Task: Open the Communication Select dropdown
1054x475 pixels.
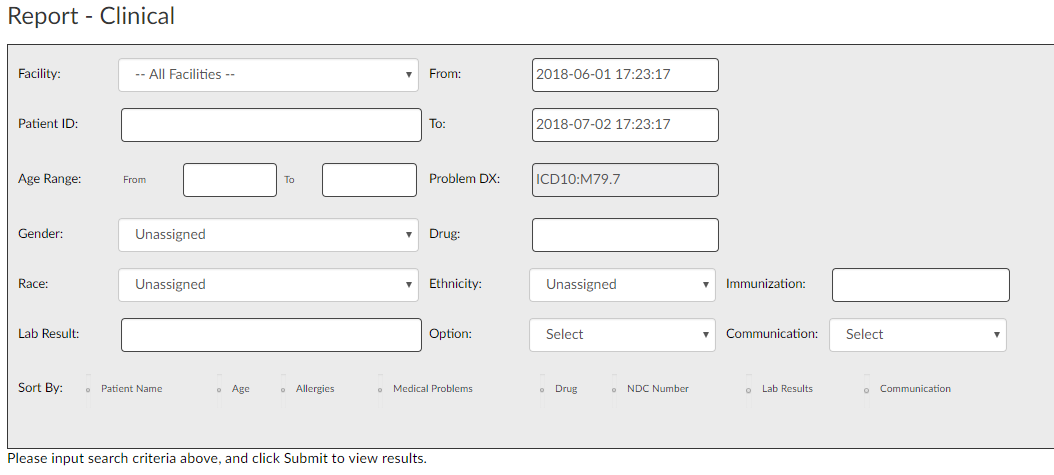Action: pos(918,335)
